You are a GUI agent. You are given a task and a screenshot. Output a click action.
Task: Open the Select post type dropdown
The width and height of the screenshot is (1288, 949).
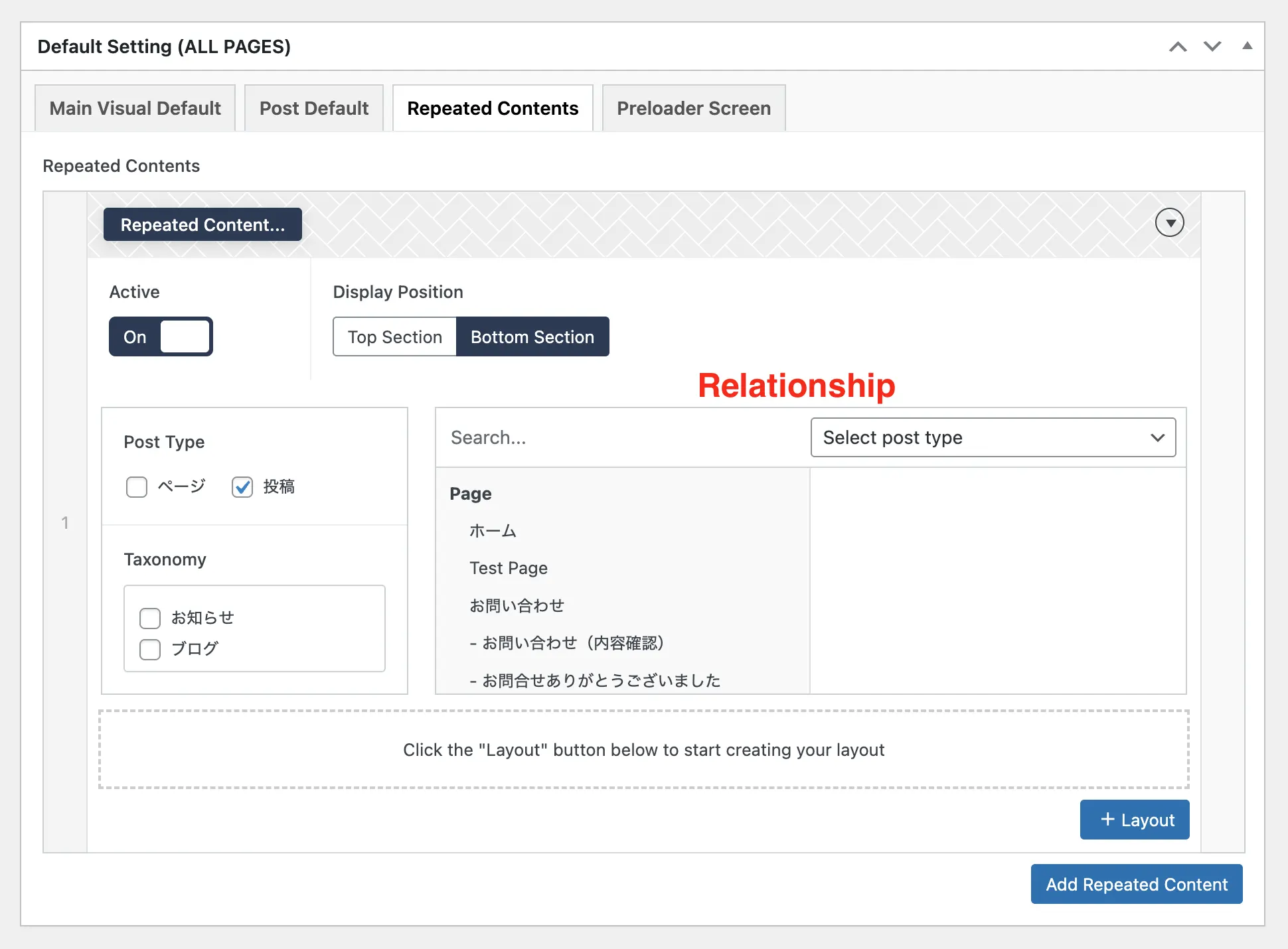[993, 437]
